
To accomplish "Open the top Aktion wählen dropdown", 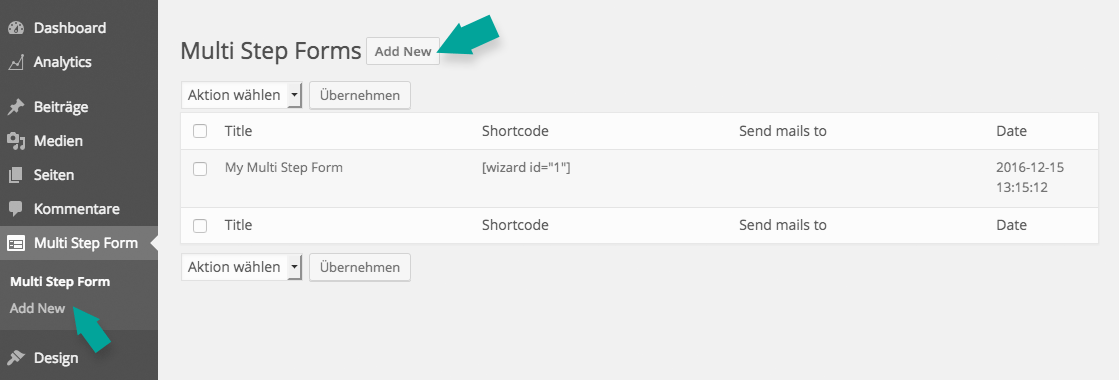I will pyautogui.click(x=242, y=95).
